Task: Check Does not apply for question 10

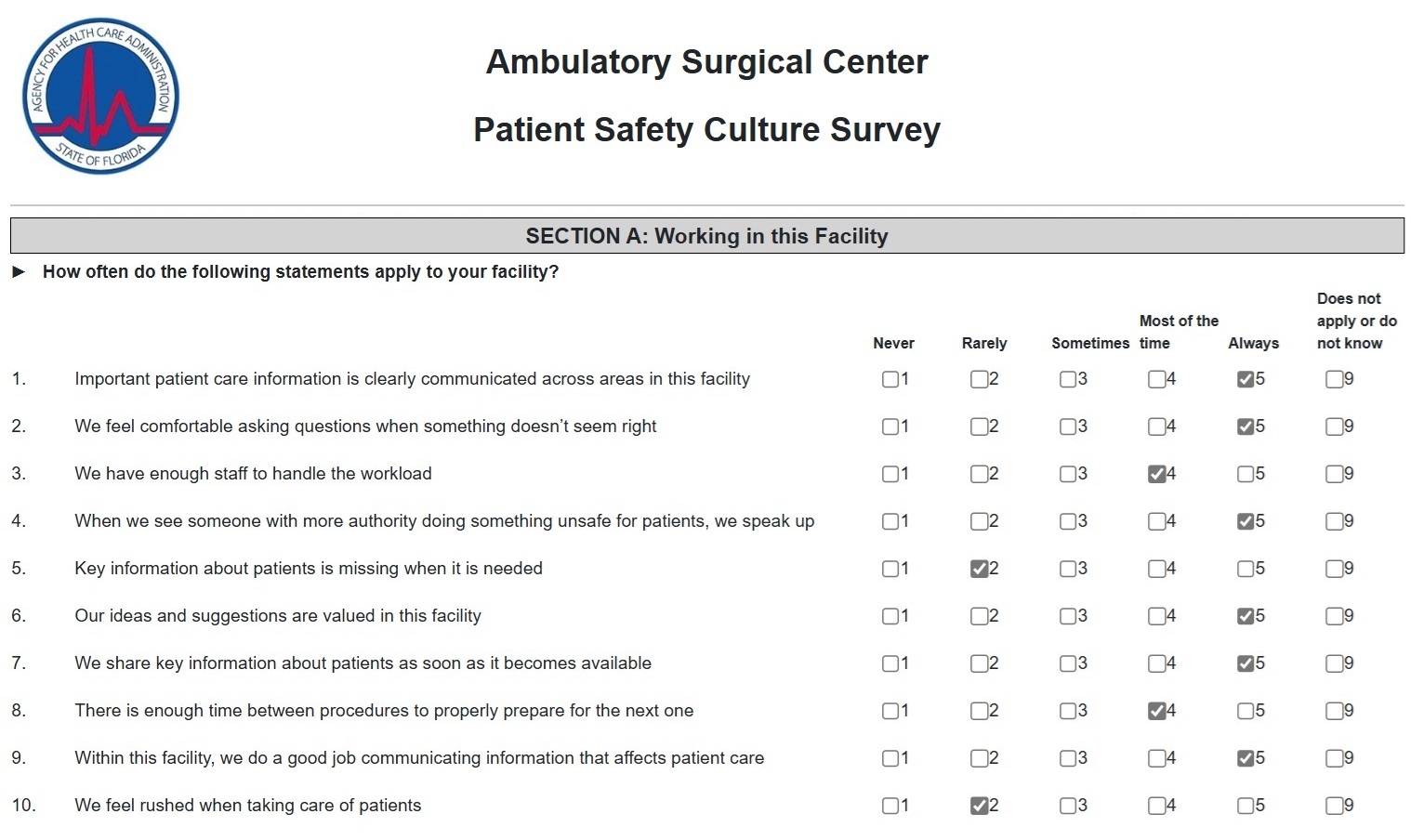Action: pyautogui.click(x=1334, y=806)
